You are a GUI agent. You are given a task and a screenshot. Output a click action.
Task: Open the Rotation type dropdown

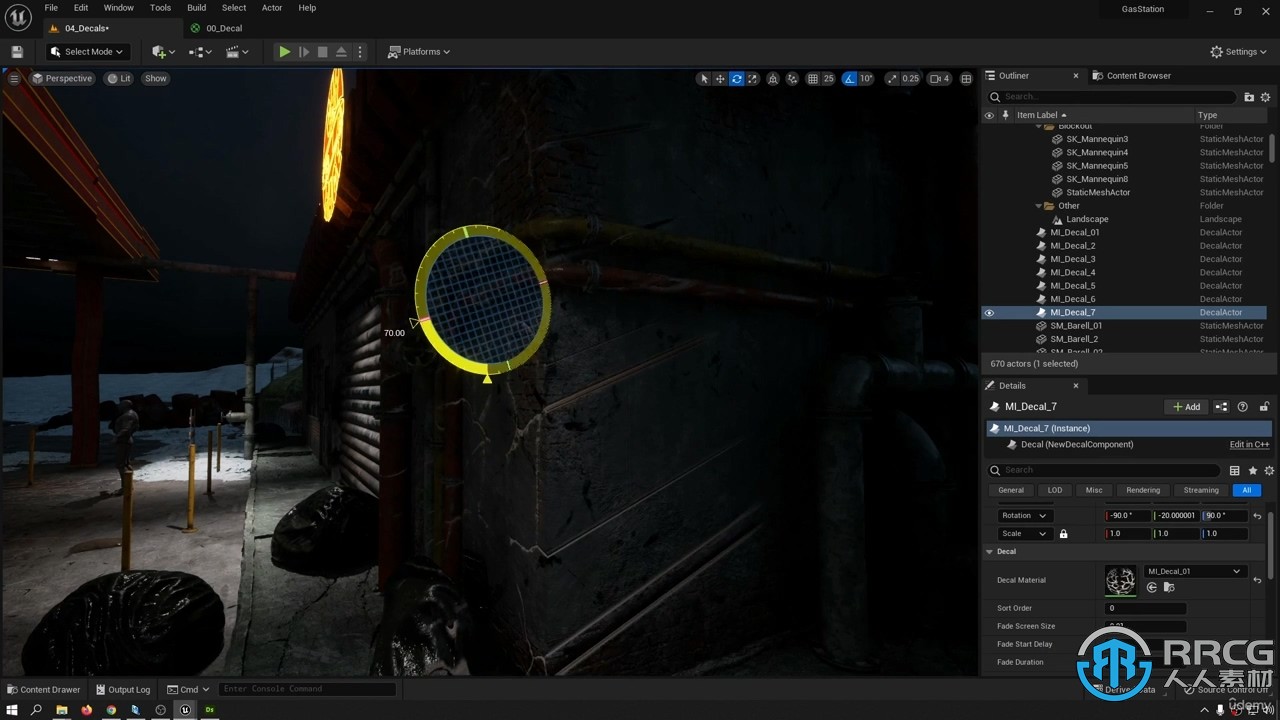coord(1024,516)
